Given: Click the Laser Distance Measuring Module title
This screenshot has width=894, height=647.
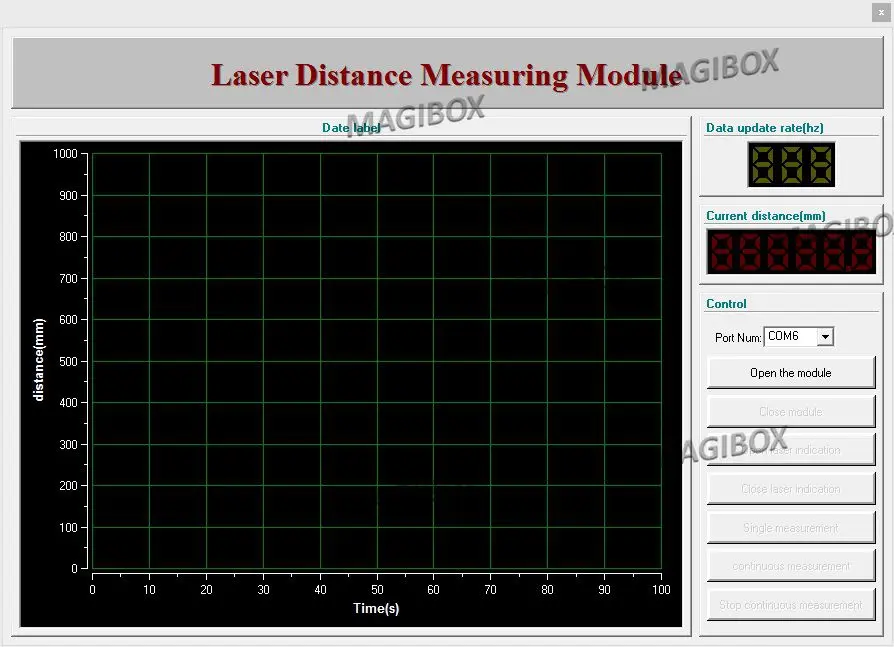Looking at the screenshot, I should click(x=446, y=75).
